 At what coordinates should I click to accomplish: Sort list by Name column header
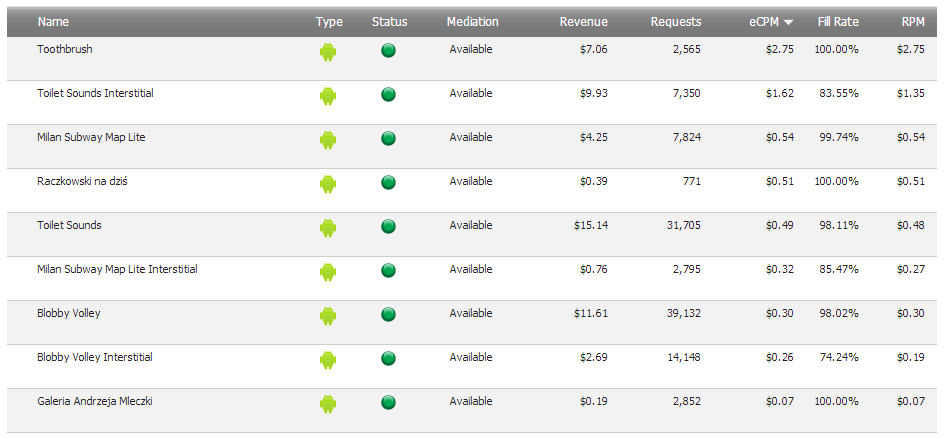(53, 22)
